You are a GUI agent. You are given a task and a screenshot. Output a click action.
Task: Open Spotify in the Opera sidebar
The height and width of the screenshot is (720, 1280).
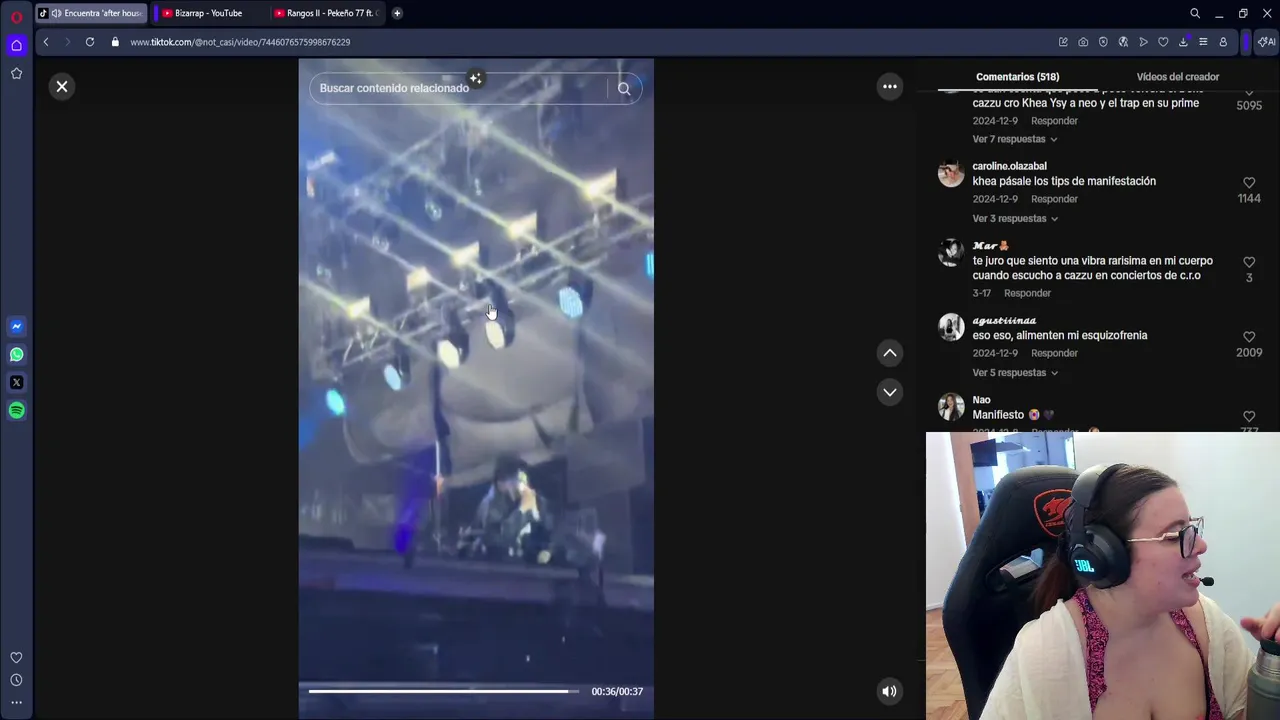point(16,410)
